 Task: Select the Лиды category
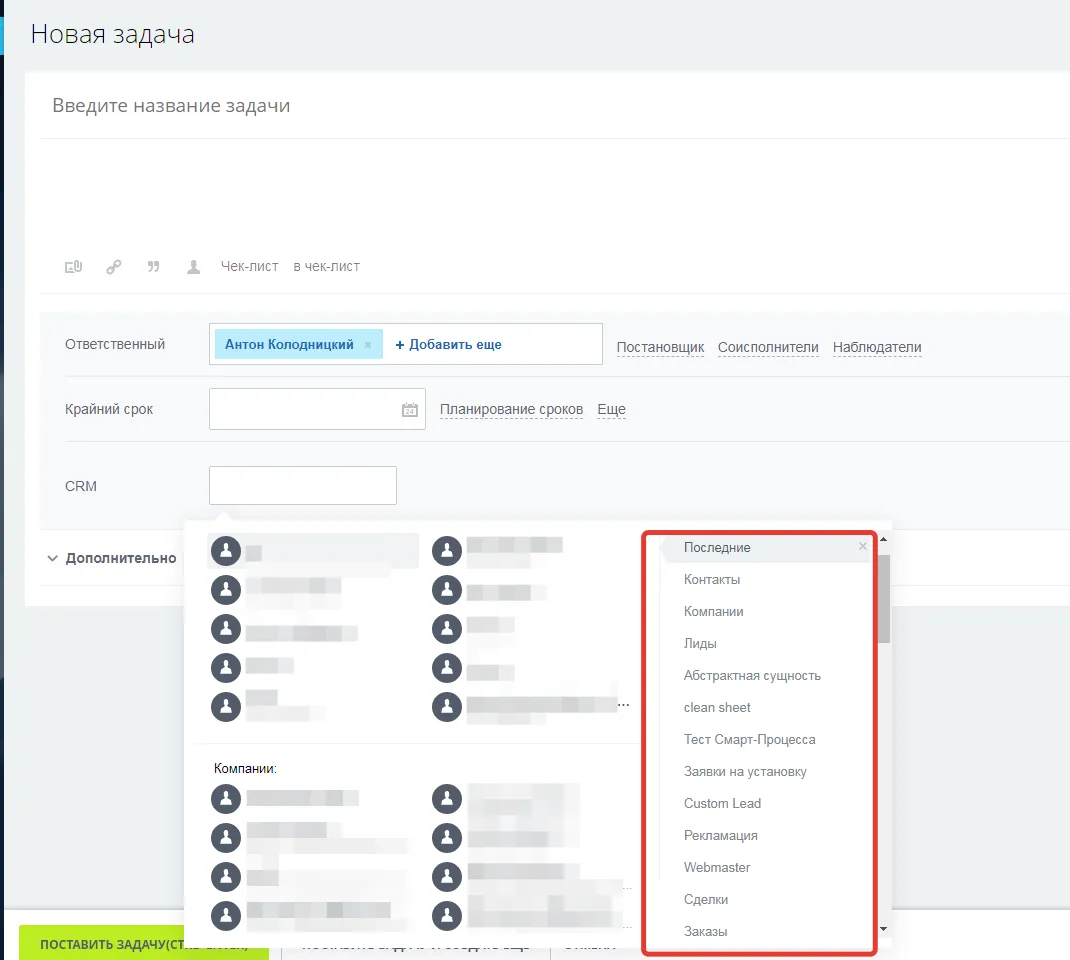700,644
